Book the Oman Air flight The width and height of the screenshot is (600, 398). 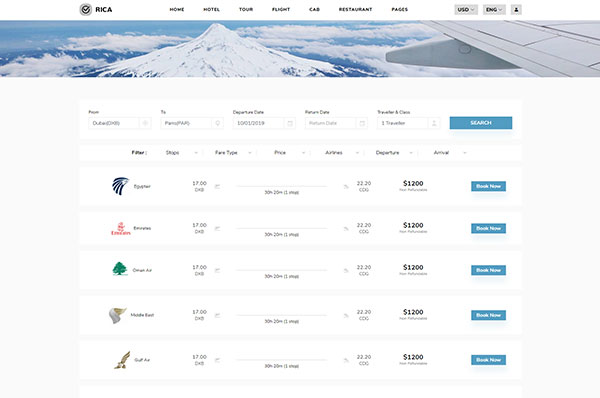pos(488,270)
